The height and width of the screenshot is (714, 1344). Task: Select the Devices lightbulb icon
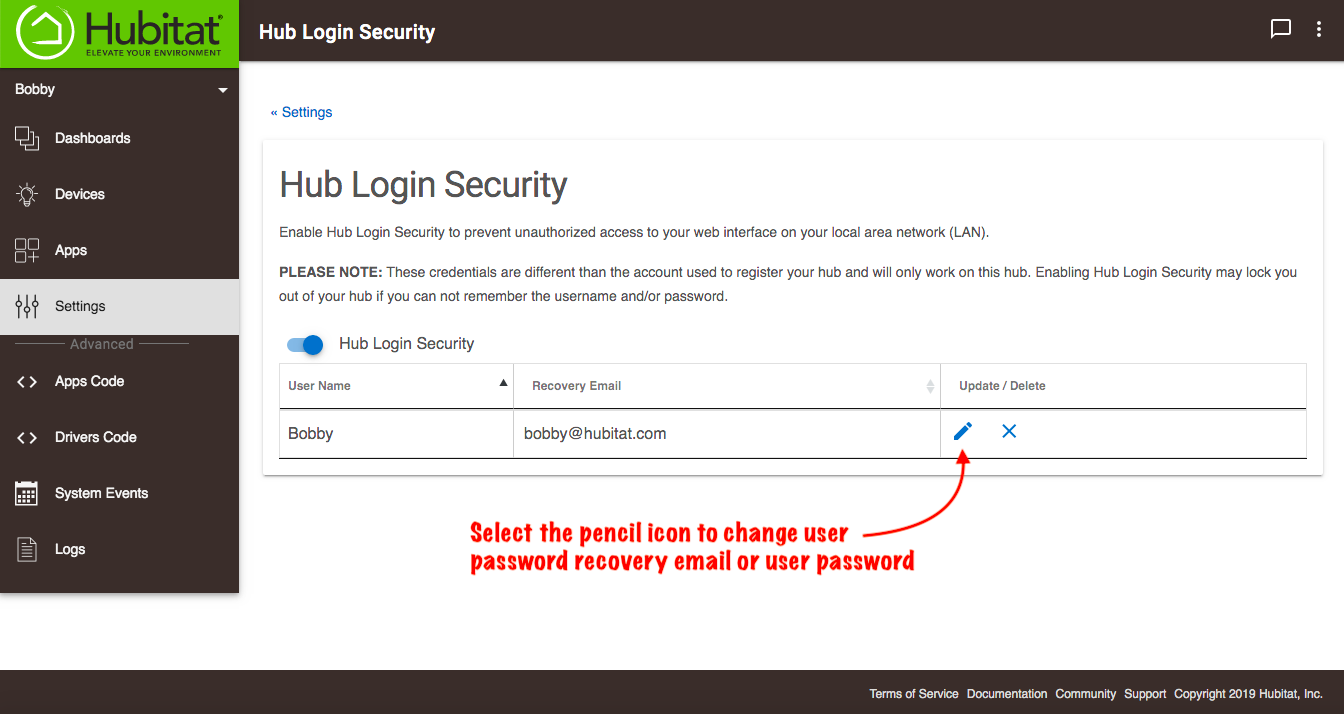tap(27, 193)
